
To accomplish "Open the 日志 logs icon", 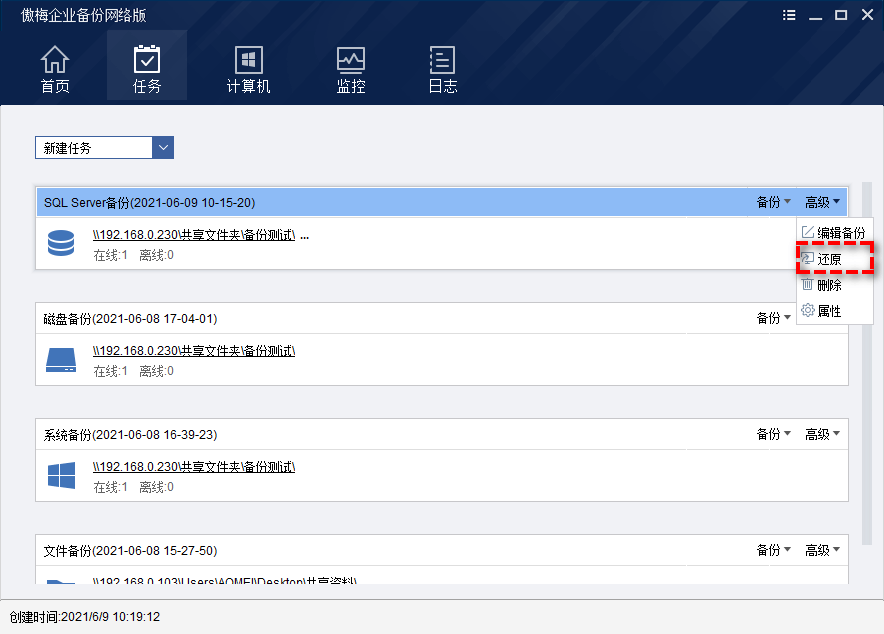I will click(x=442, y=69).
